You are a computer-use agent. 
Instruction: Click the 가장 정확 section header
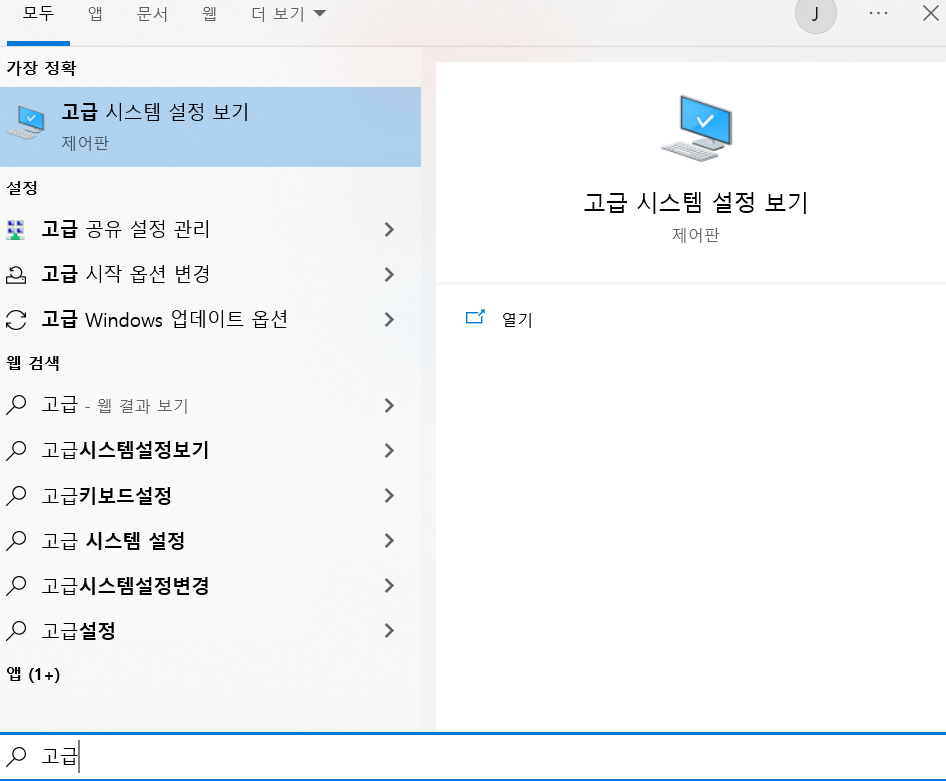click(x=41, y=68)
